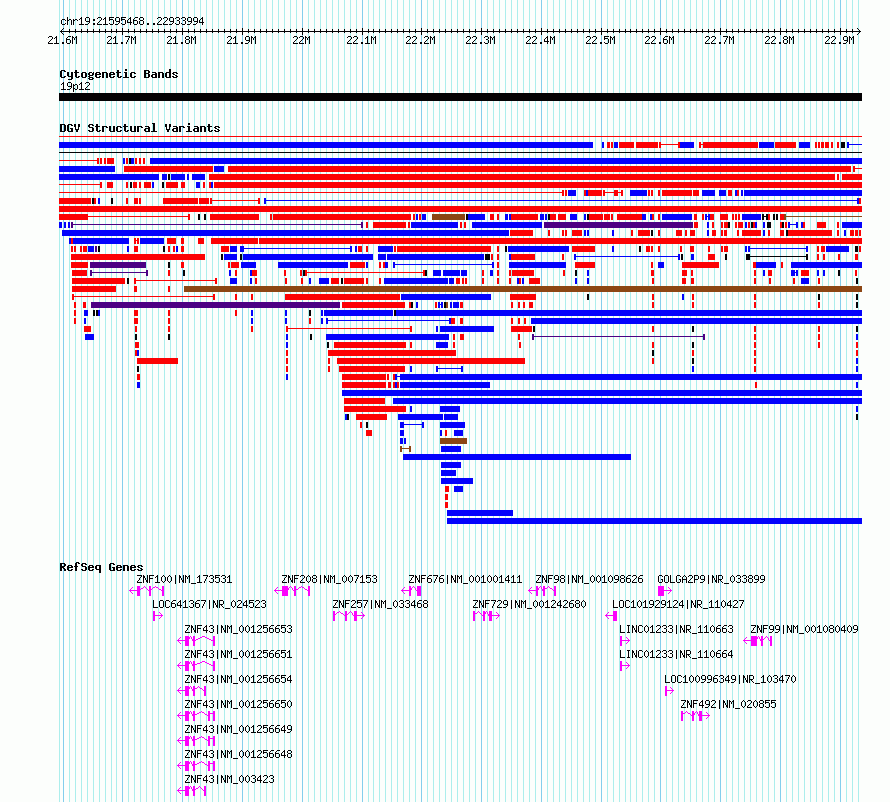Select the ZNF43 NM_001256650 glyph
This screenshot has height=802, width=890.
pyautogui.click(x=196, y=716)
